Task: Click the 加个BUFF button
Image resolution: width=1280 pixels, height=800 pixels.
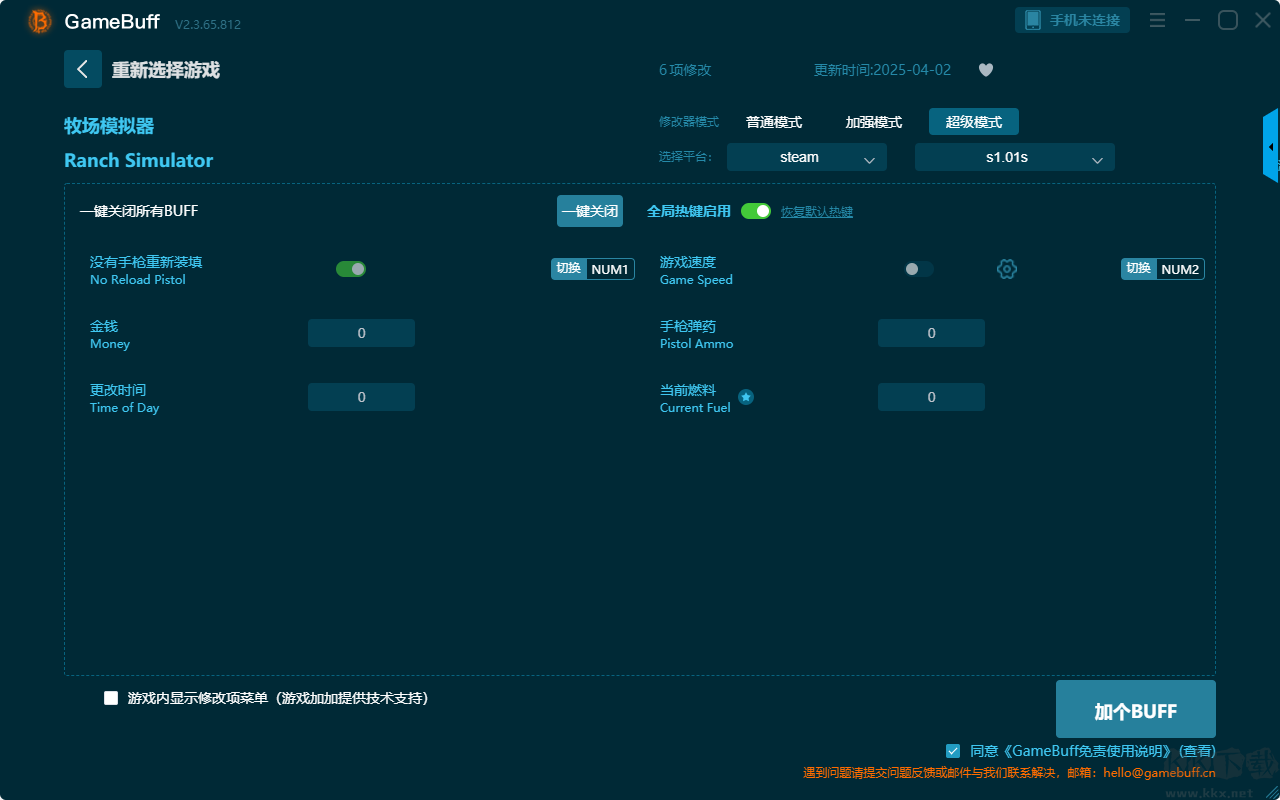Action: click(1136, 711)
